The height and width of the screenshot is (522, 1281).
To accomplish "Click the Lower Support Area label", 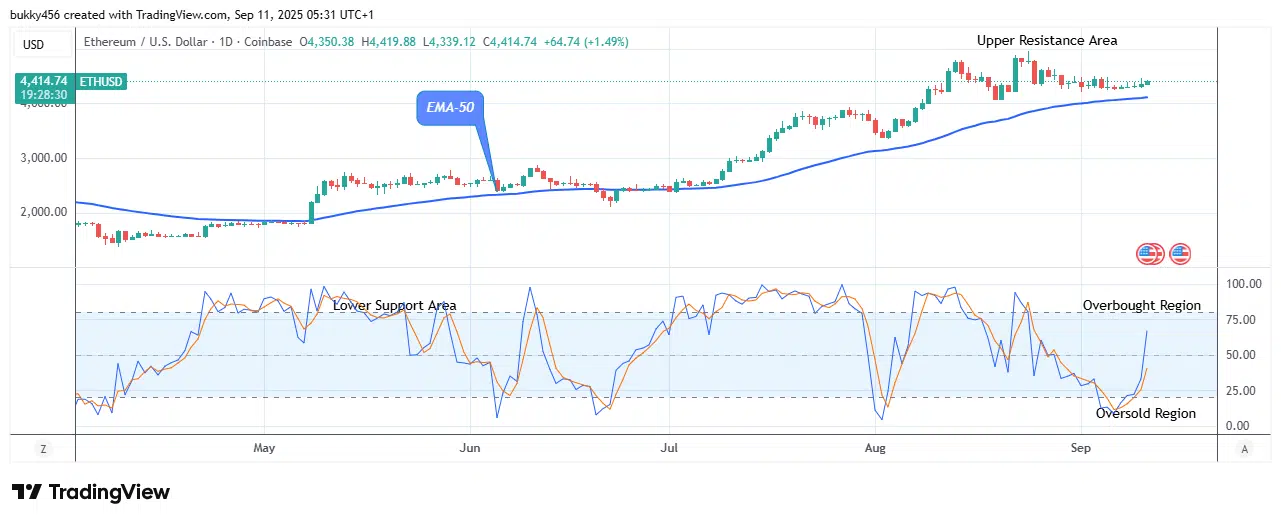I will 394,306.
